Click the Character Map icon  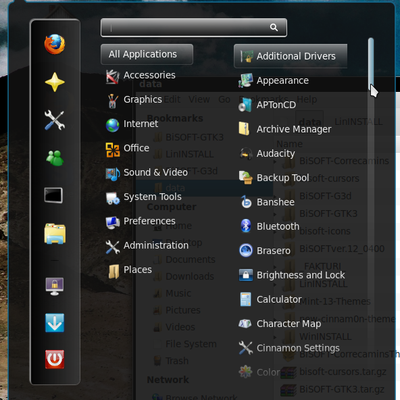pos(246,324)
